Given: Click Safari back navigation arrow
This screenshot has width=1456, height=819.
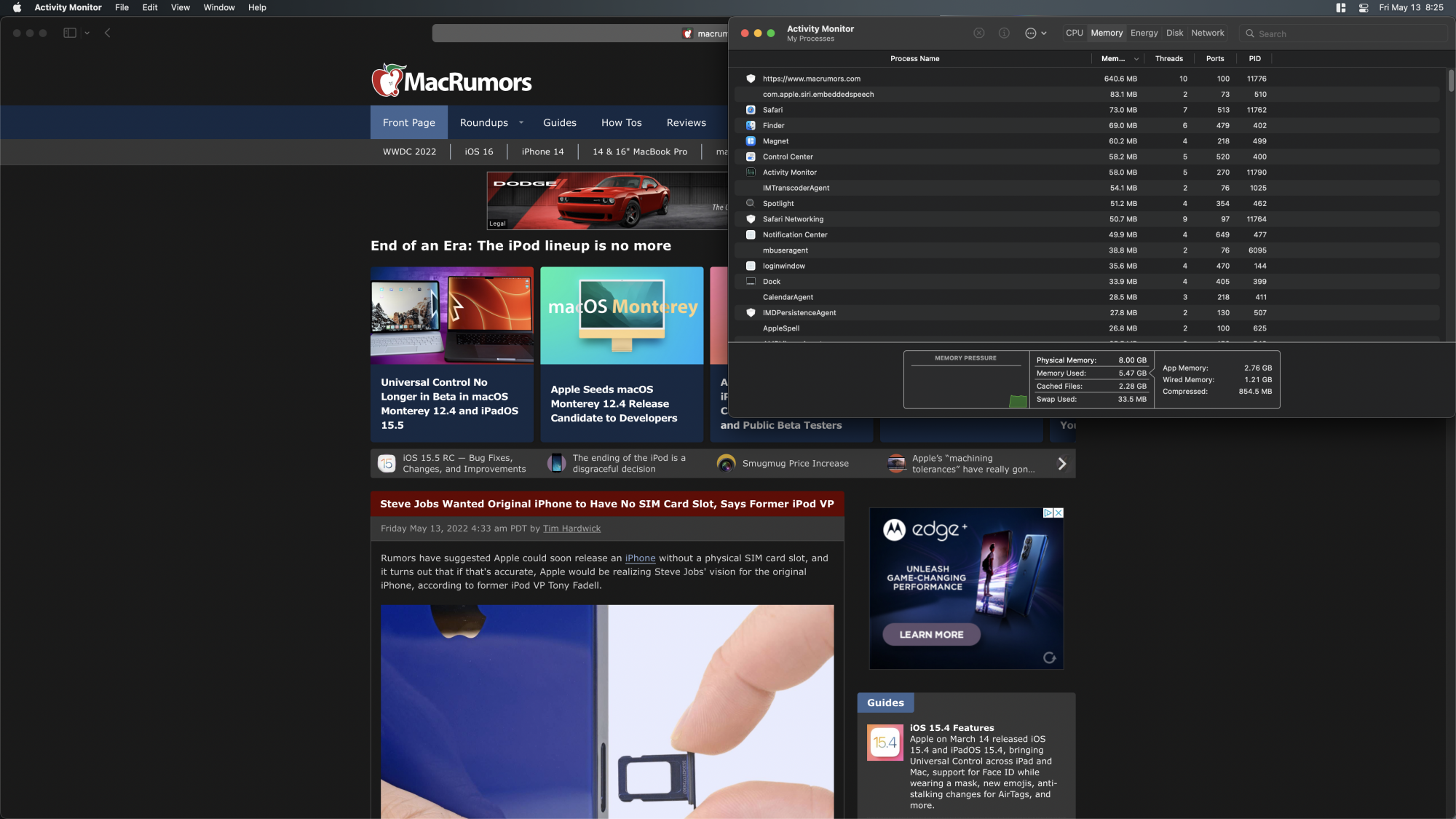Looking at the screenshot, I should pos(108,33).
